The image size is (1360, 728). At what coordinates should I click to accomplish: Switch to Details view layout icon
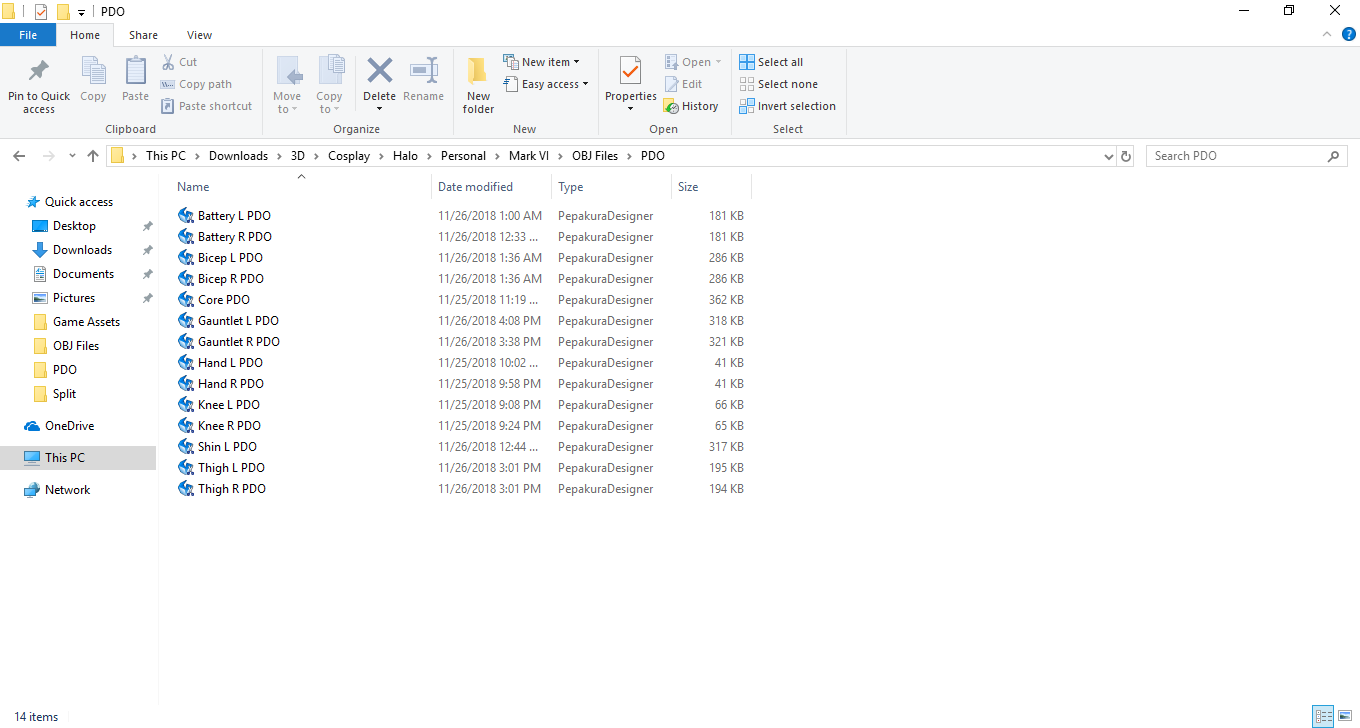(1323, 716)
